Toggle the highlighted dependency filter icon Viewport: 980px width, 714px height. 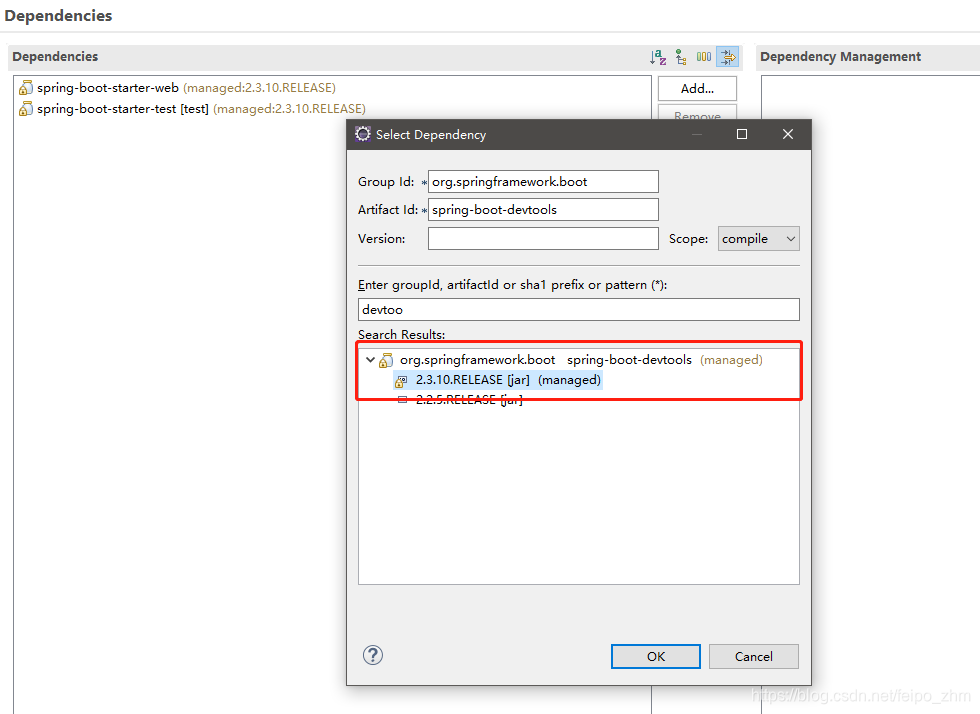click(x=728, y=57)
